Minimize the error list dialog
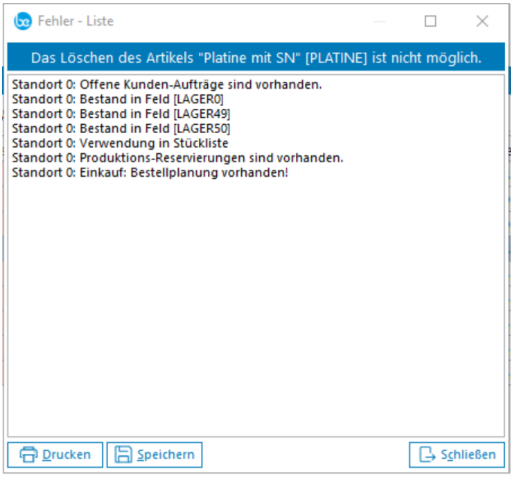 pos(379,21)
